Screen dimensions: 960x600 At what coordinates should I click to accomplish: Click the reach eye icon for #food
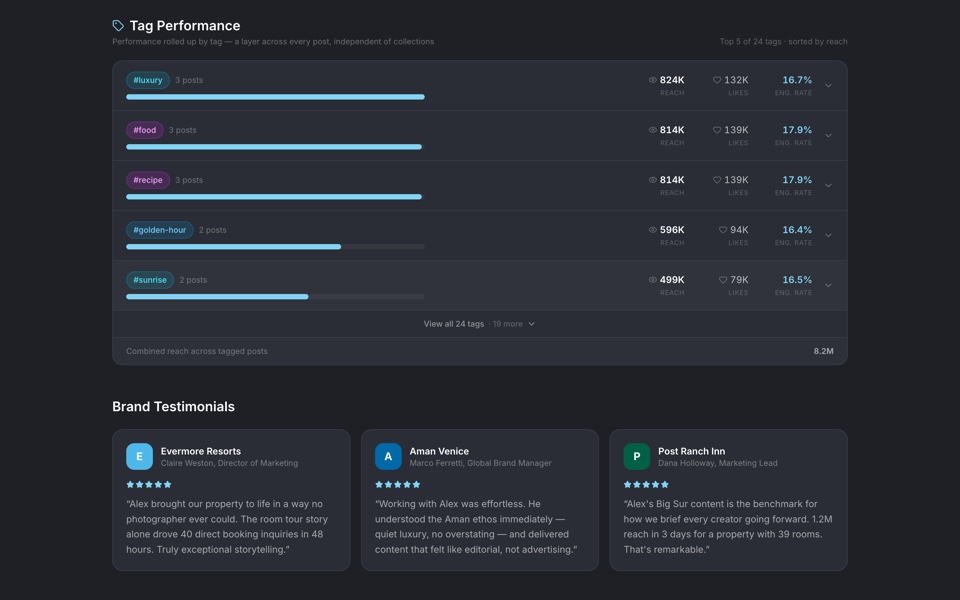(653, 130)
